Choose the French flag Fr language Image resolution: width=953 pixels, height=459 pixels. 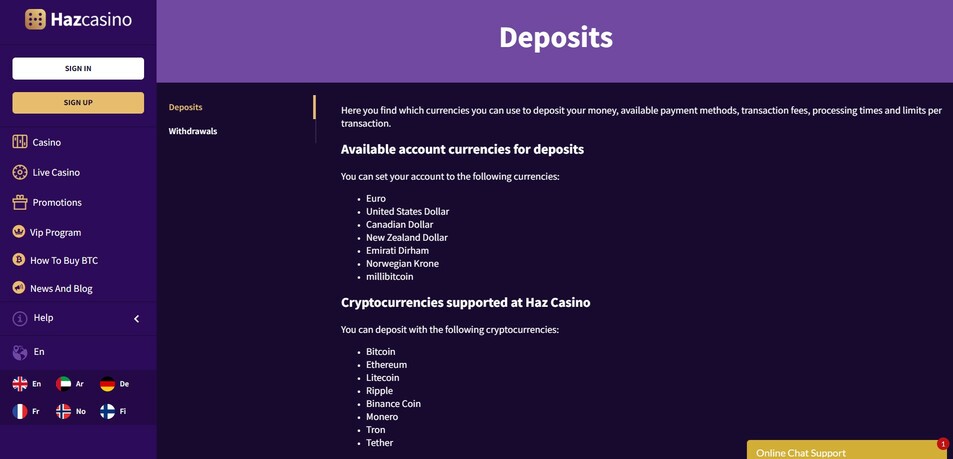coord(26,412)
